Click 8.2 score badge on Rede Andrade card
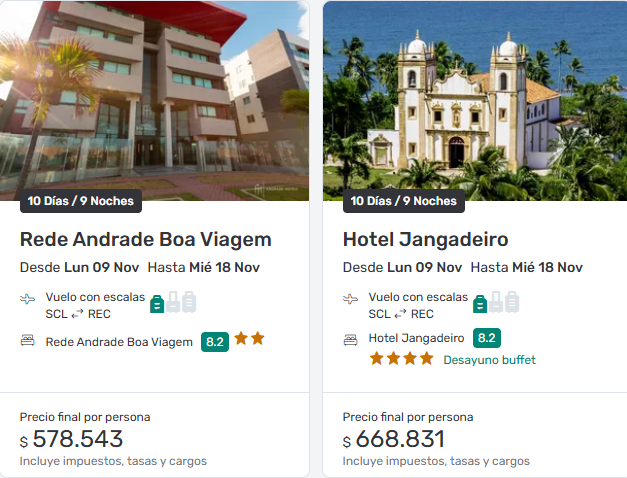Image resolution: width=627 pixels, height=478 pixels. [215, 341]
